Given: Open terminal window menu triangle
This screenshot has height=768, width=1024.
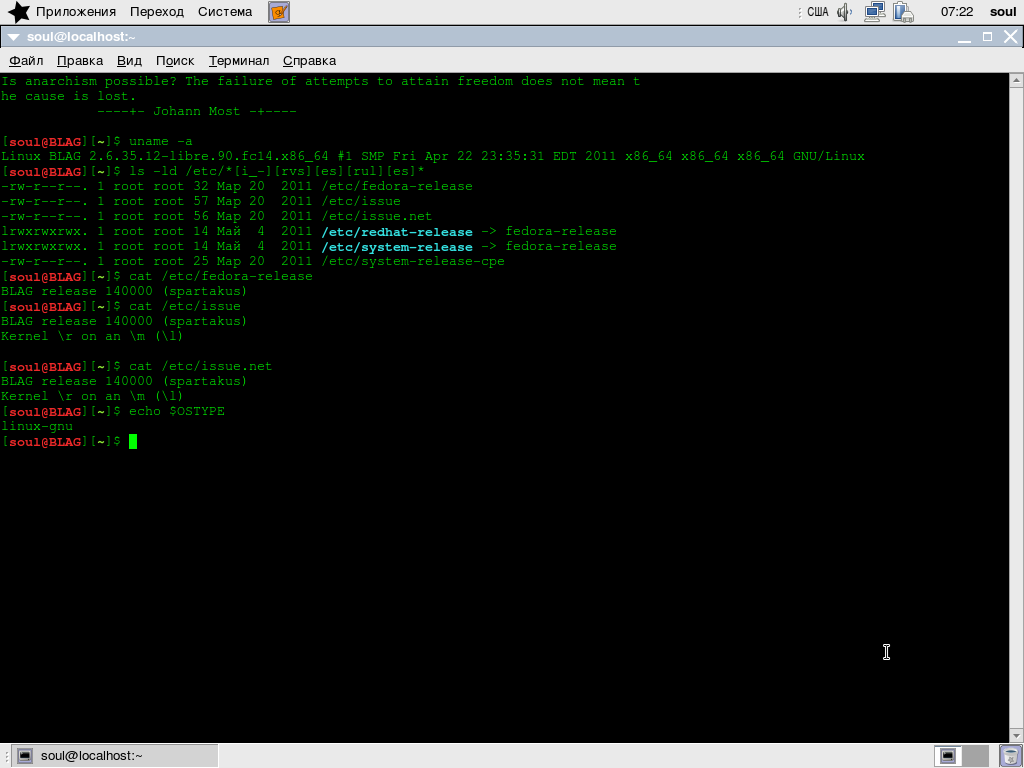Looking at the screenshot, I should 13,37.
